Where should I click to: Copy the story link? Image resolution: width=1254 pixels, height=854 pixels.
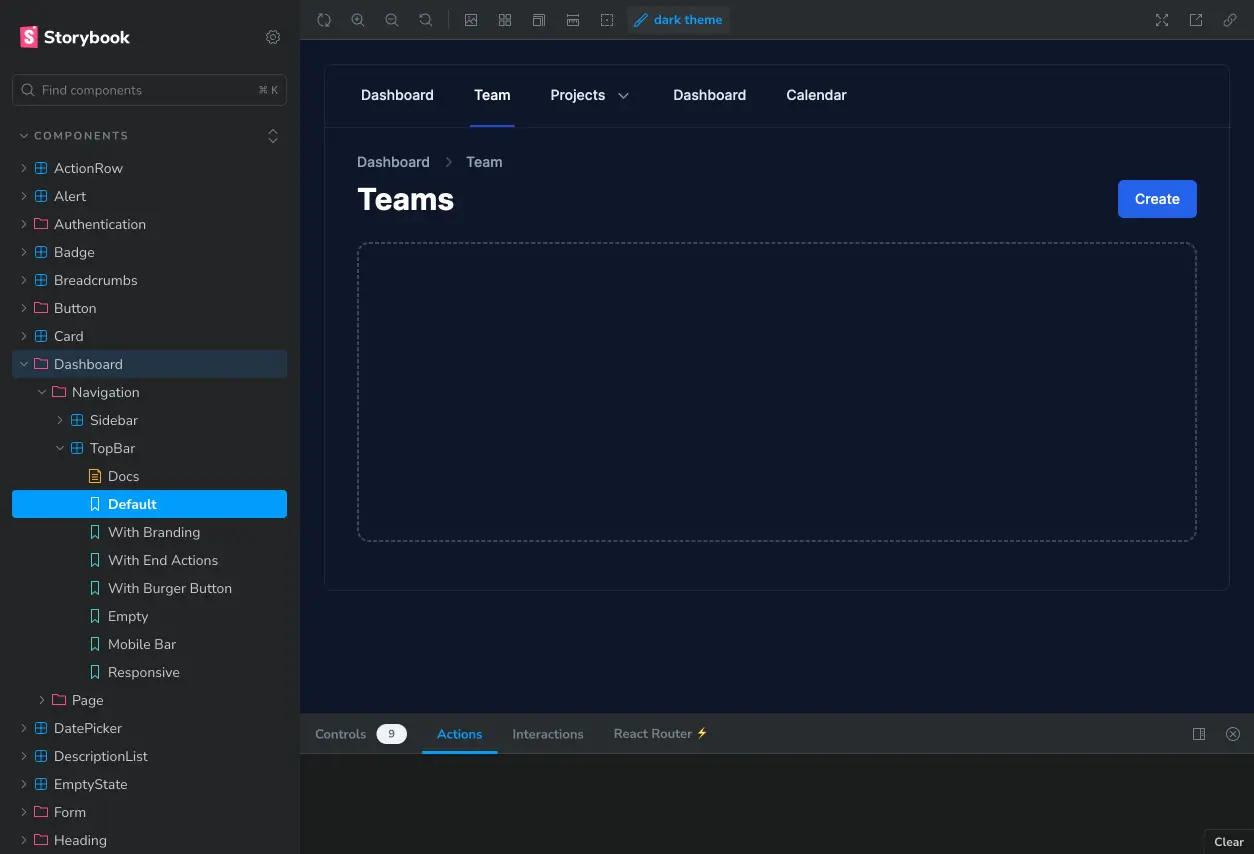pyautogui.click(x=1230, y=19)
